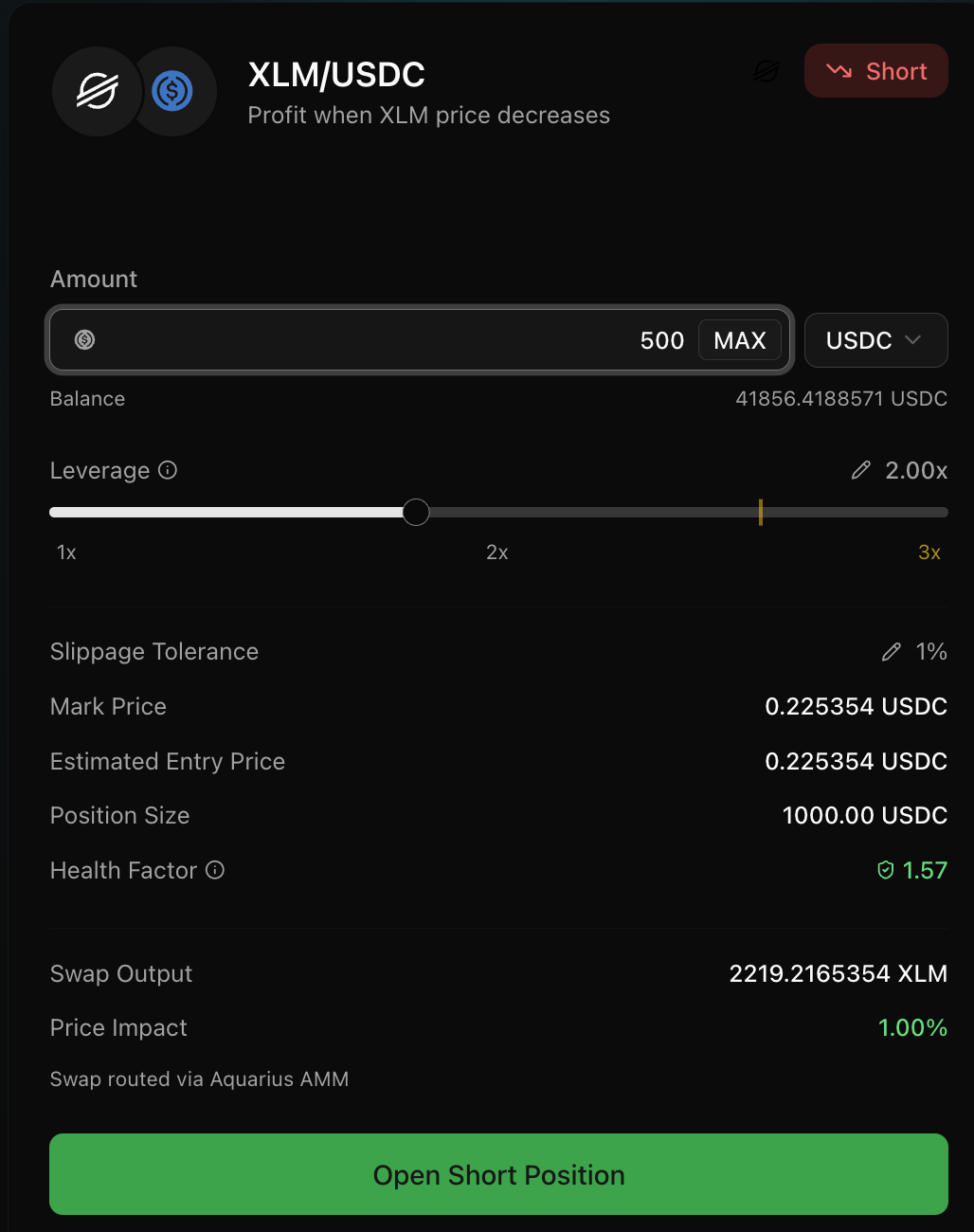This screenshot has height=1232, width=974.
Task: Open the Leverage info tooltip icon
Action: tap(169, 470)
